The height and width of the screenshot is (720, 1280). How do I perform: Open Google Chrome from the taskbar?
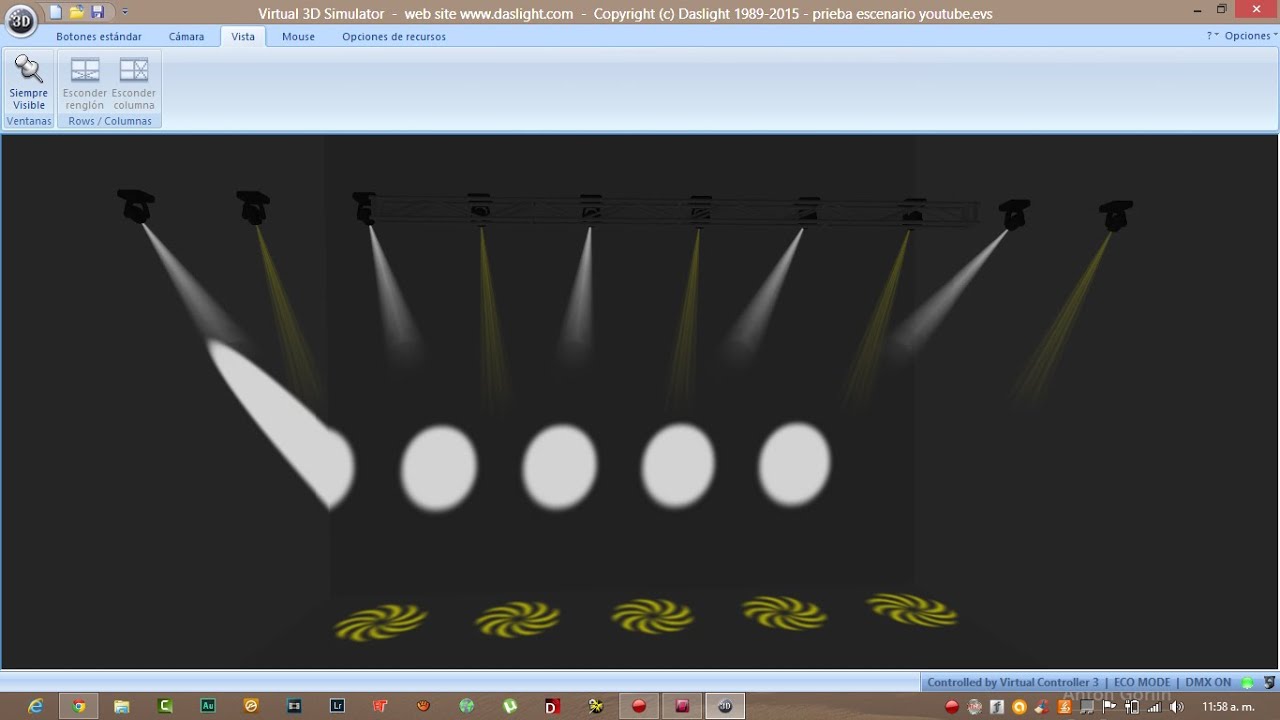coord(78,706)
